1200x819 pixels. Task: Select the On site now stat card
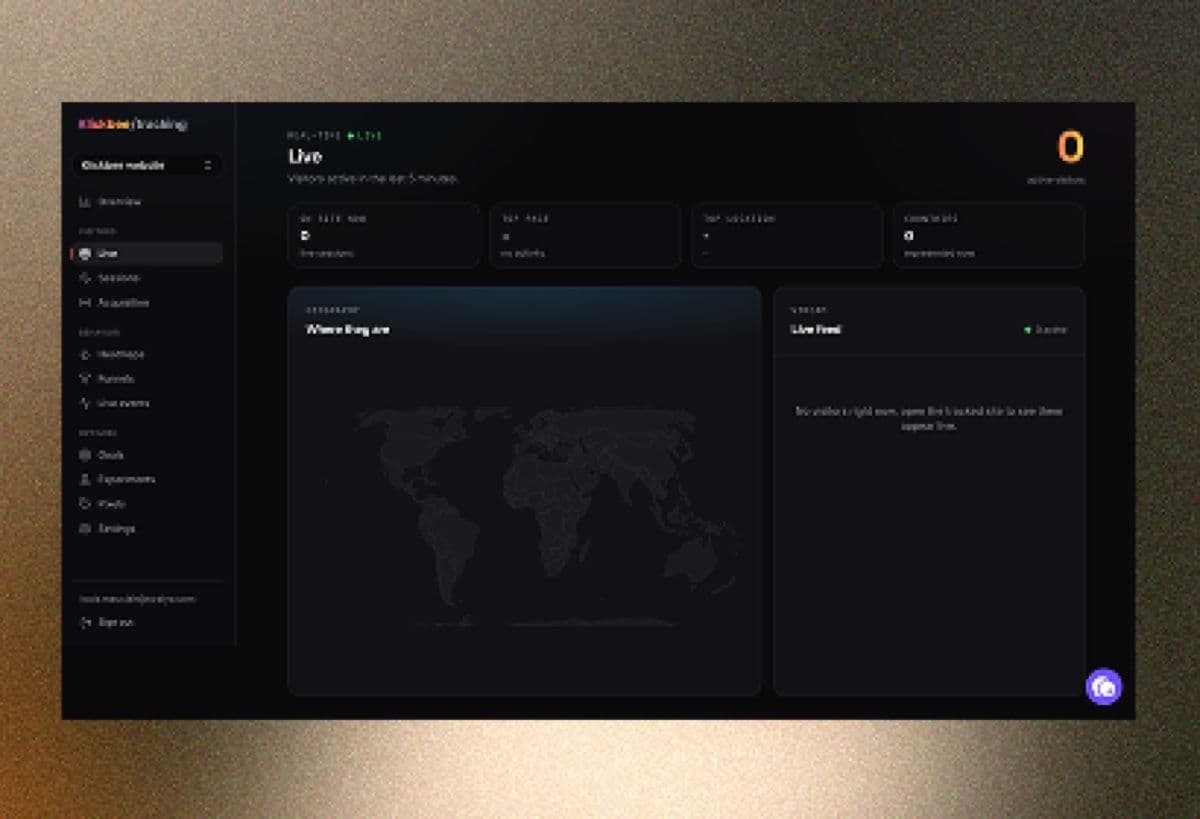(x=383, y=236)
